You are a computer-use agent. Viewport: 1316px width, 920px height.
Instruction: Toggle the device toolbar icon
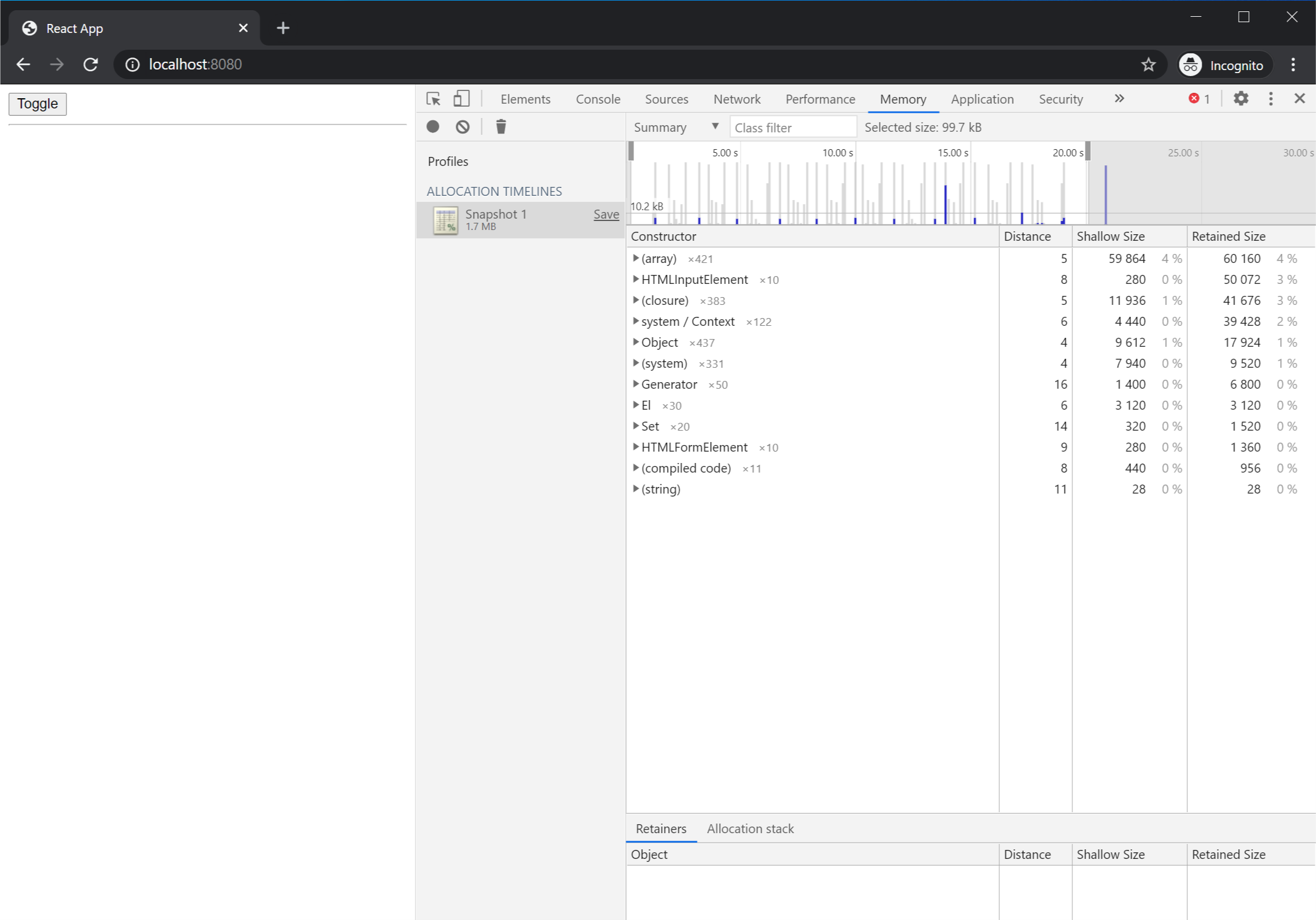coord(461,99)
